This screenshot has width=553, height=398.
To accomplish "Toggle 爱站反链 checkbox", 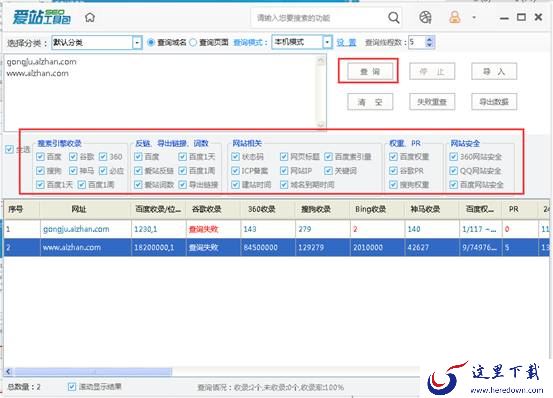I will (x=138, y=171).
